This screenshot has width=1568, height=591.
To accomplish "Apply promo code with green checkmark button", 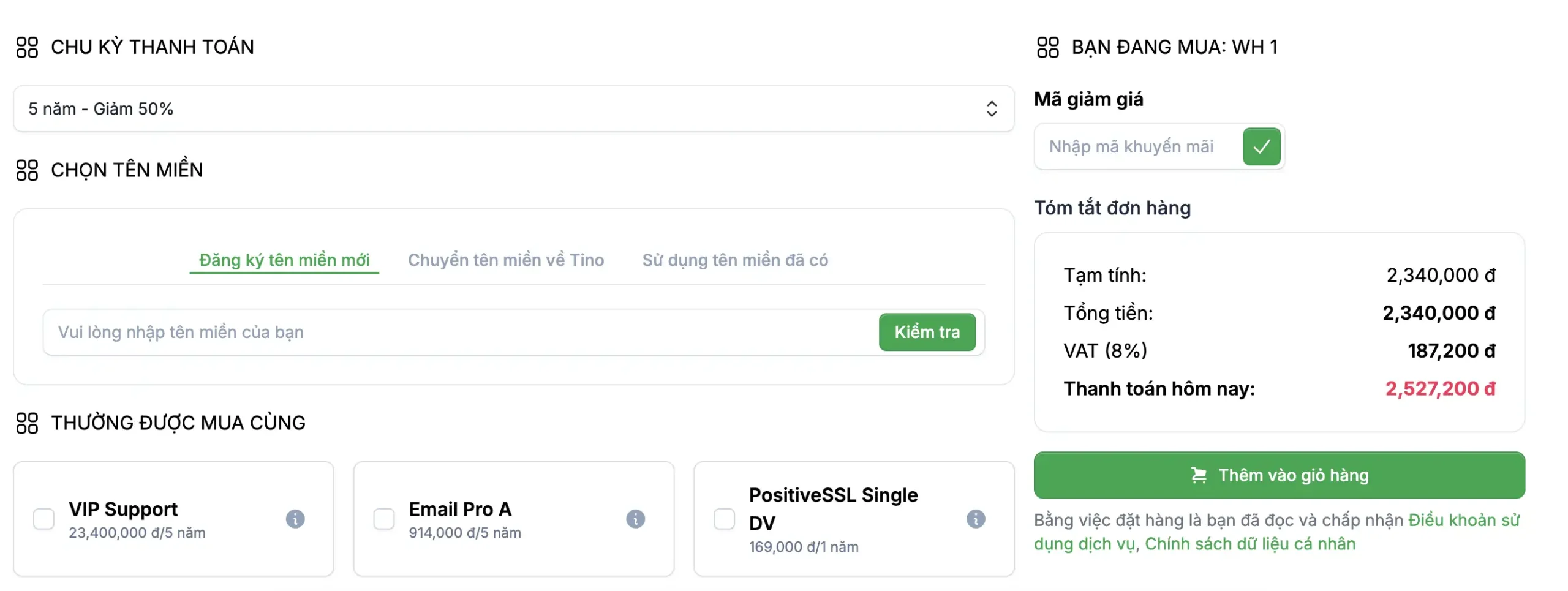I will point(1261,146).
